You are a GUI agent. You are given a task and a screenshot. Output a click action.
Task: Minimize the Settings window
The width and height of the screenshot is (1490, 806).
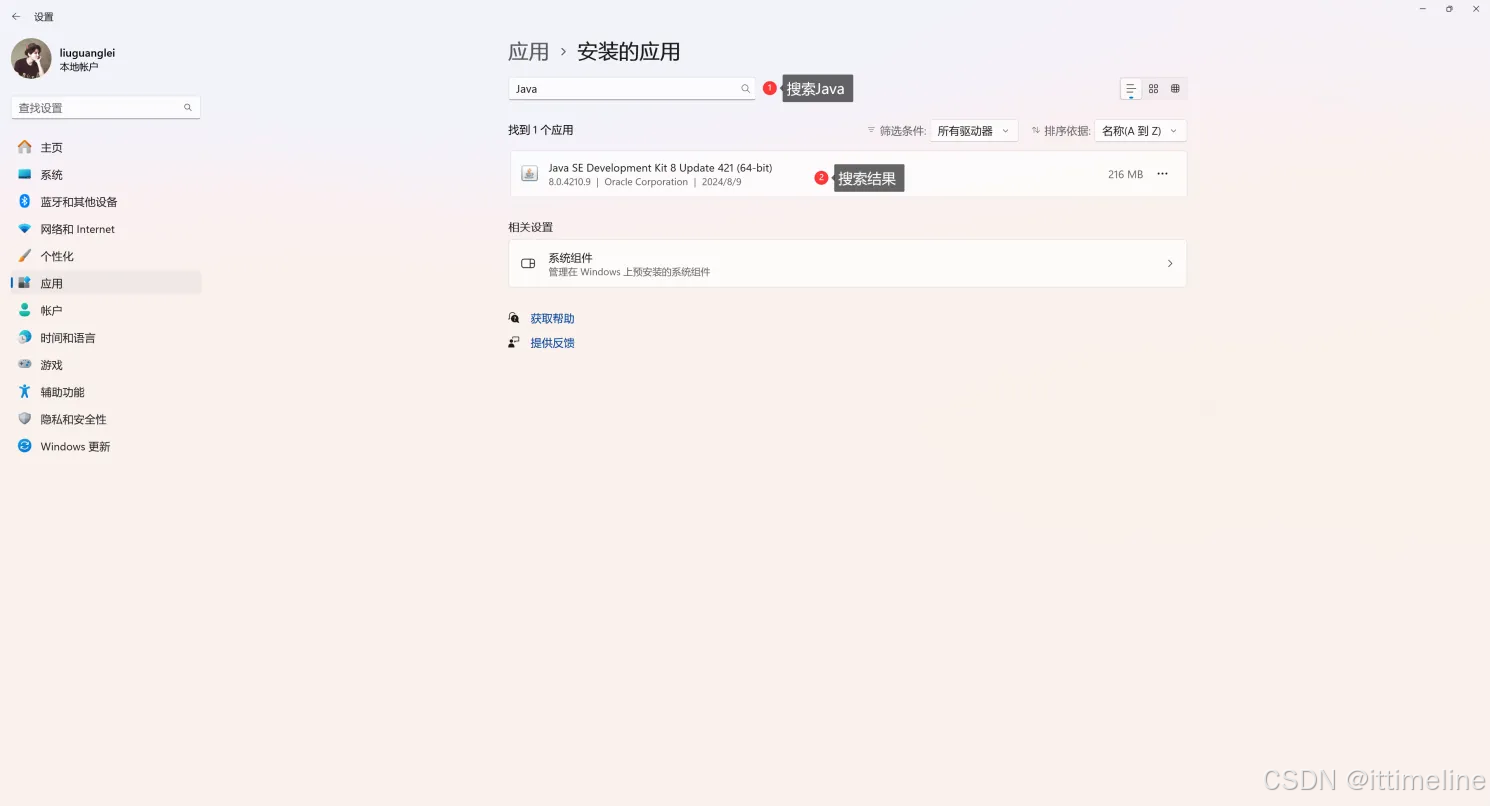pos(1422,9)
